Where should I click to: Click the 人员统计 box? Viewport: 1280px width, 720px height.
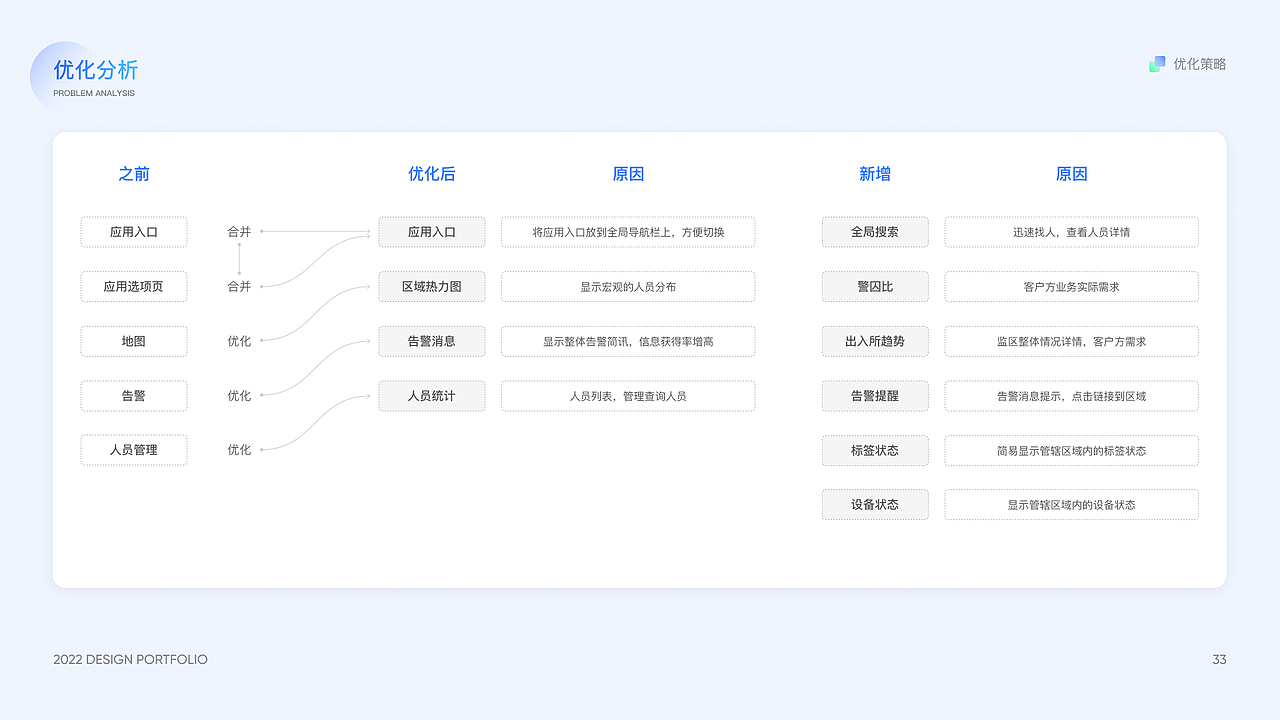[431, 396]
